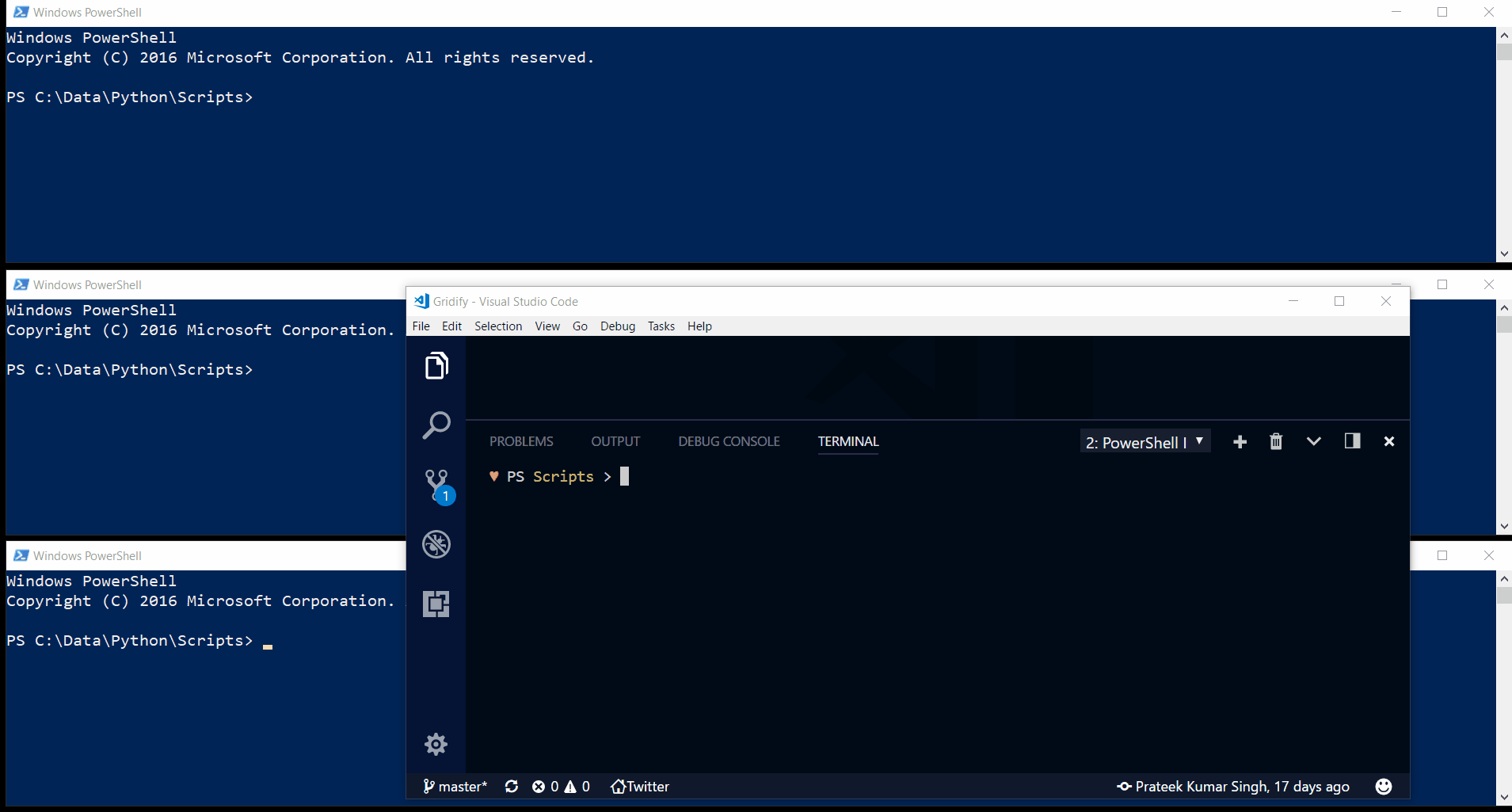The height and width of the screenshot is (812, 1512).
Task: Open the Selection menu
Action: click(x=498, y=326)
